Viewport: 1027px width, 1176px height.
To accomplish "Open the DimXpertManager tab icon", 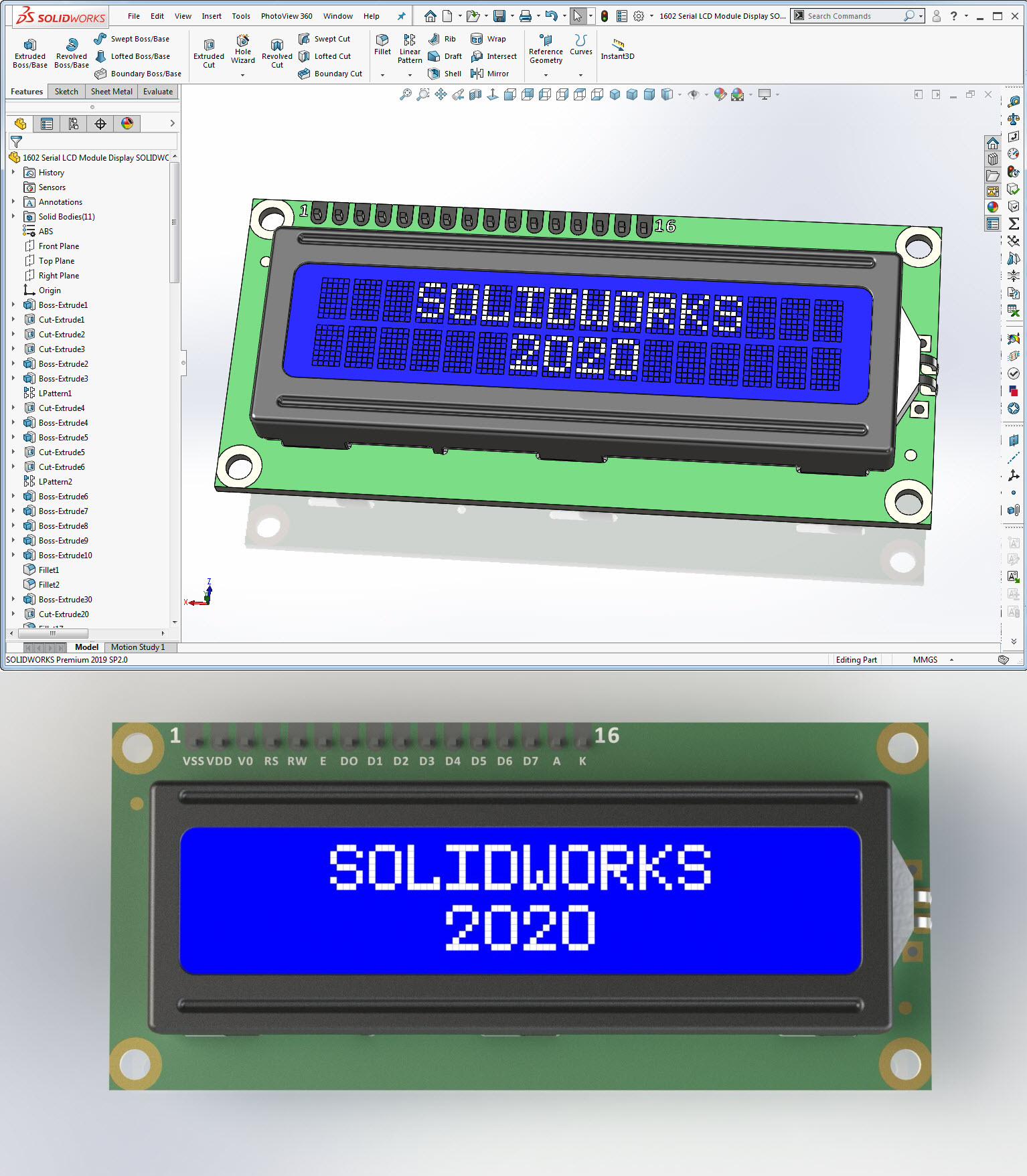I will point(100,123).
